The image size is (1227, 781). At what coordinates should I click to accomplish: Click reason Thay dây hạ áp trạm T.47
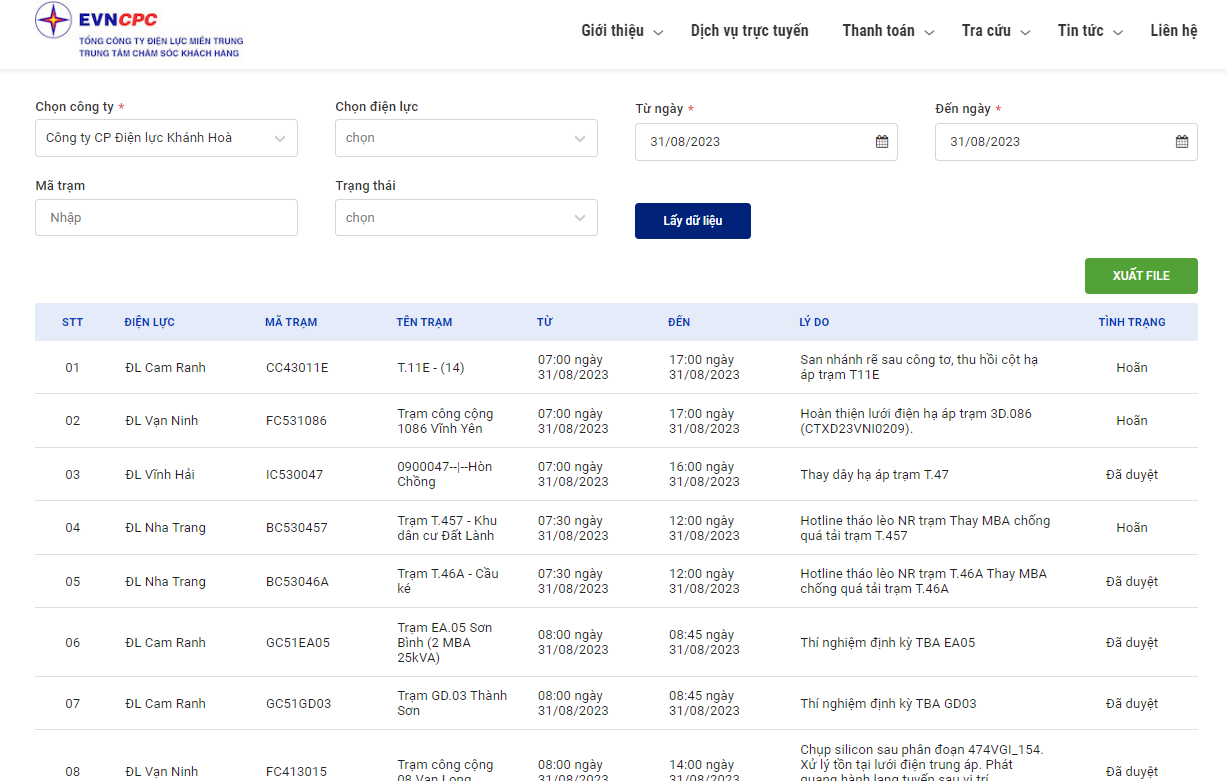pos(875,475)
